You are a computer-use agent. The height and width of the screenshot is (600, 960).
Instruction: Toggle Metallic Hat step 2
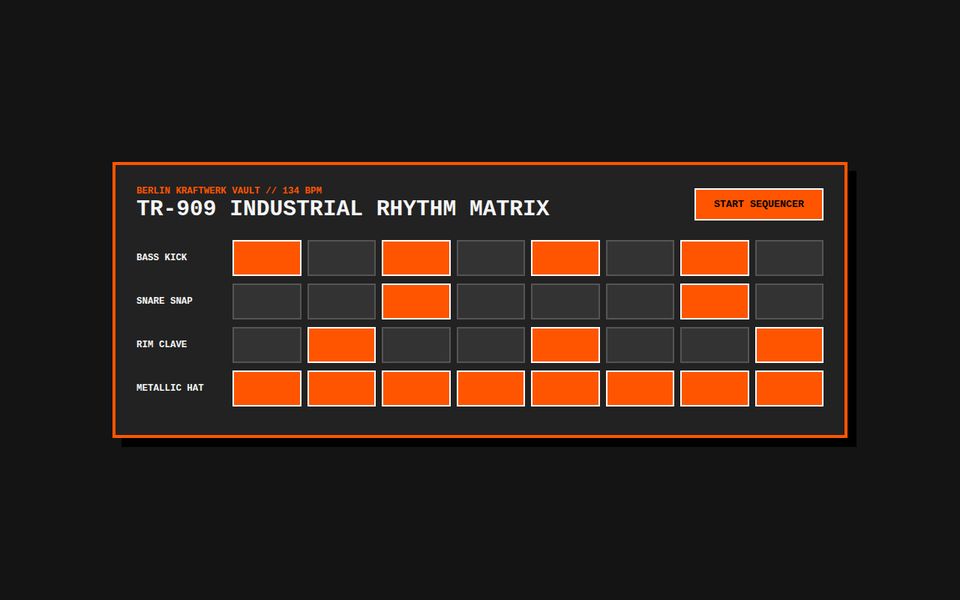click(342, 388)
